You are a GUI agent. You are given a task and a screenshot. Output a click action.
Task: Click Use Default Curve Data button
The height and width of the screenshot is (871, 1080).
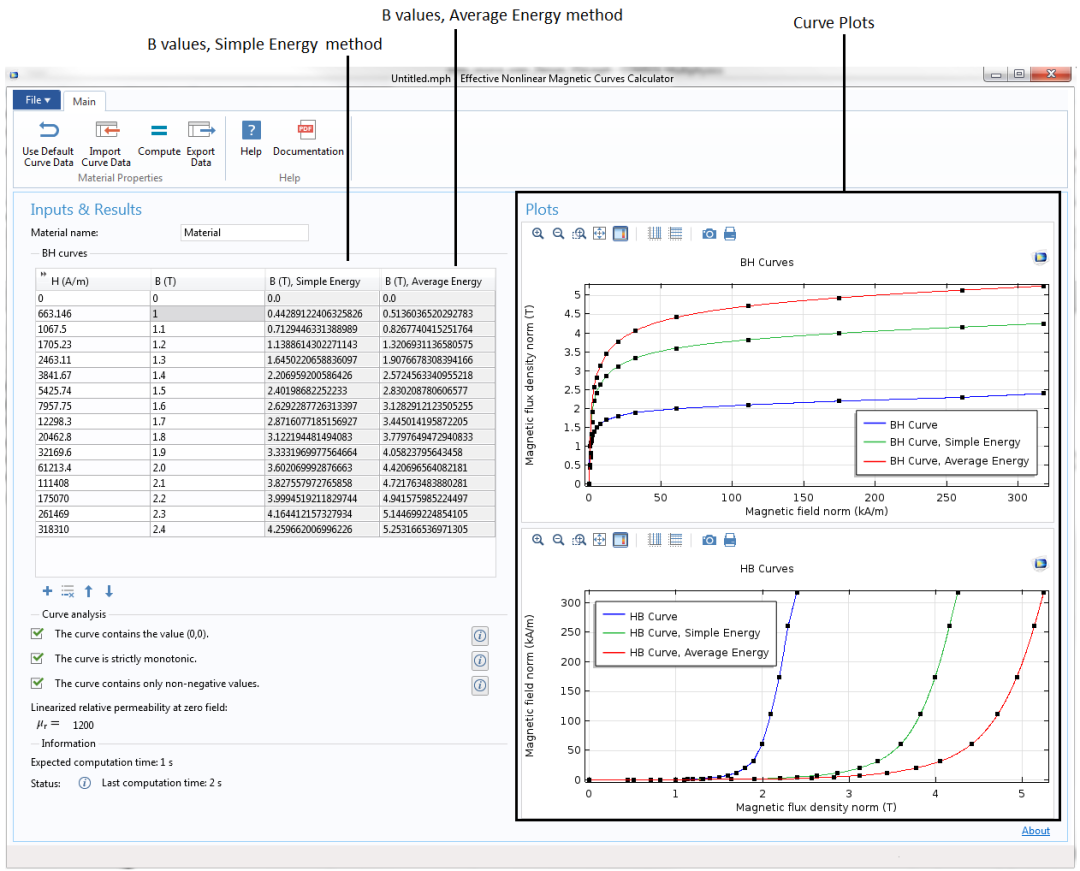tap(48, 144)
